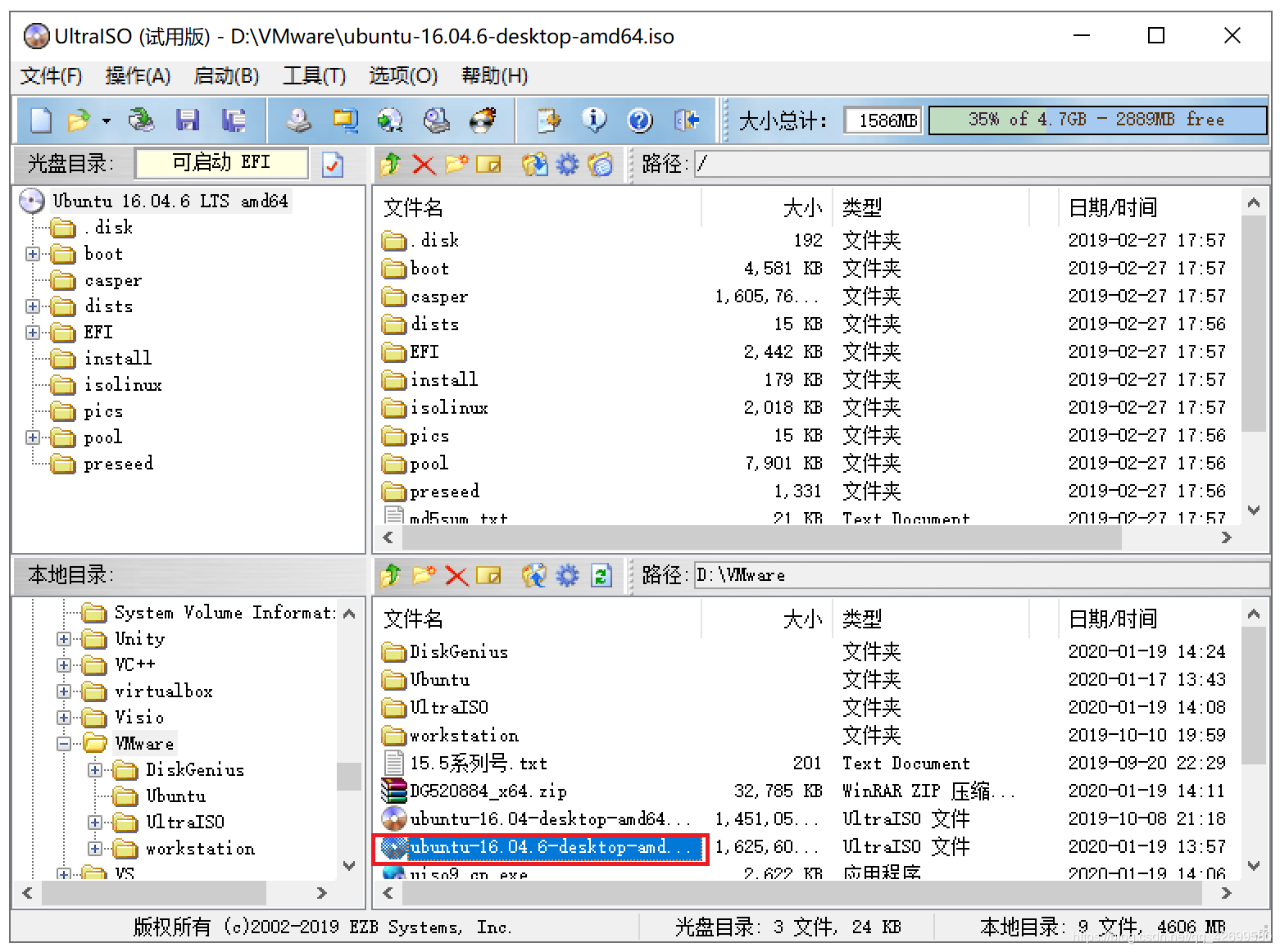
Task: Click the Mount to virtual drive icon
Action: (x=437, y=120)
